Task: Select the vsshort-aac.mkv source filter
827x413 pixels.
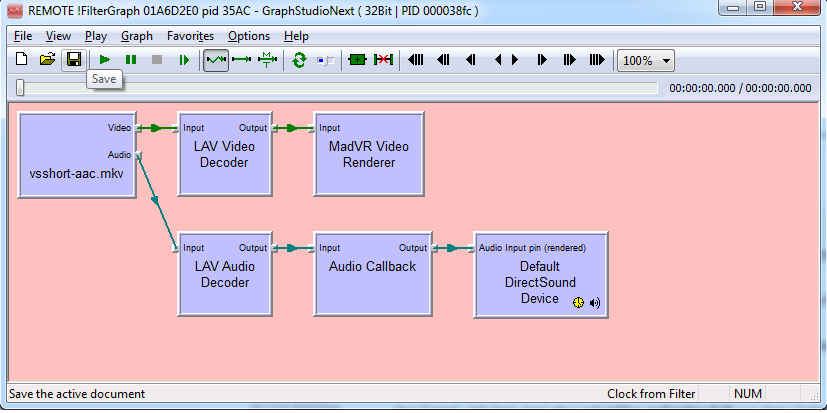Action: point(77,155)
